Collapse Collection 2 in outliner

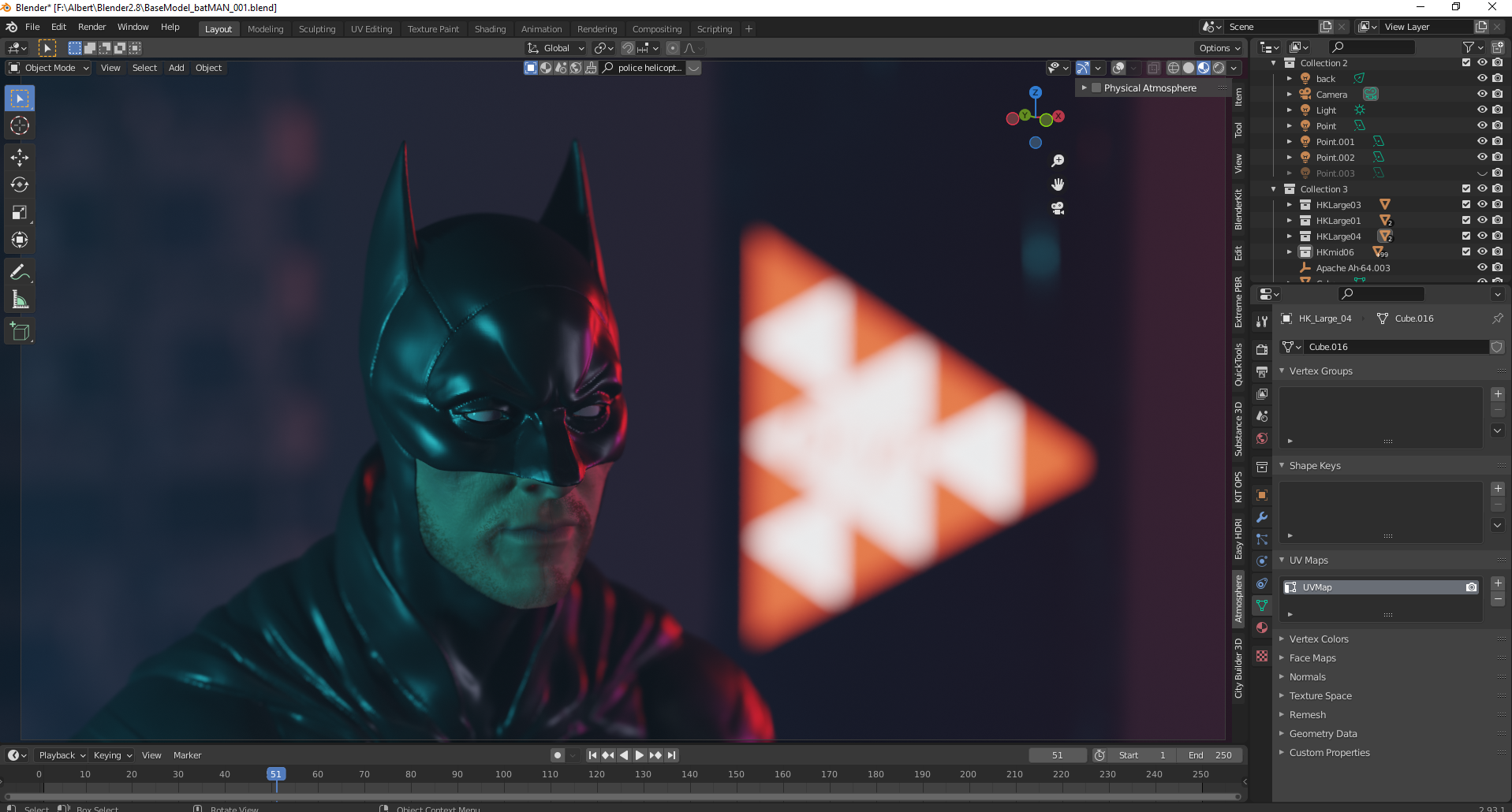[1273, 62]
